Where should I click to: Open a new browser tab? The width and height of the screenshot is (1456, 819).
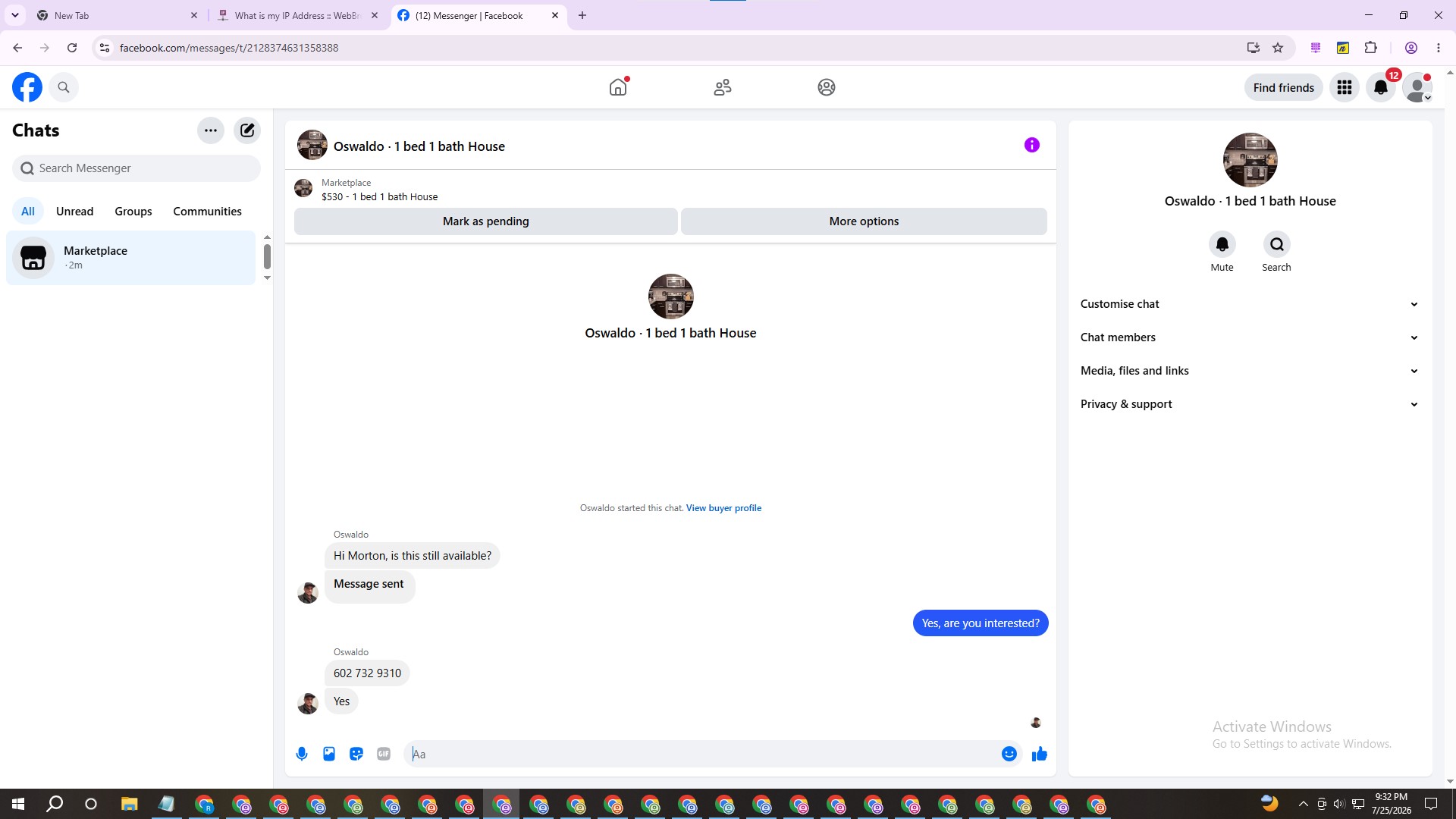pos(582,15)
